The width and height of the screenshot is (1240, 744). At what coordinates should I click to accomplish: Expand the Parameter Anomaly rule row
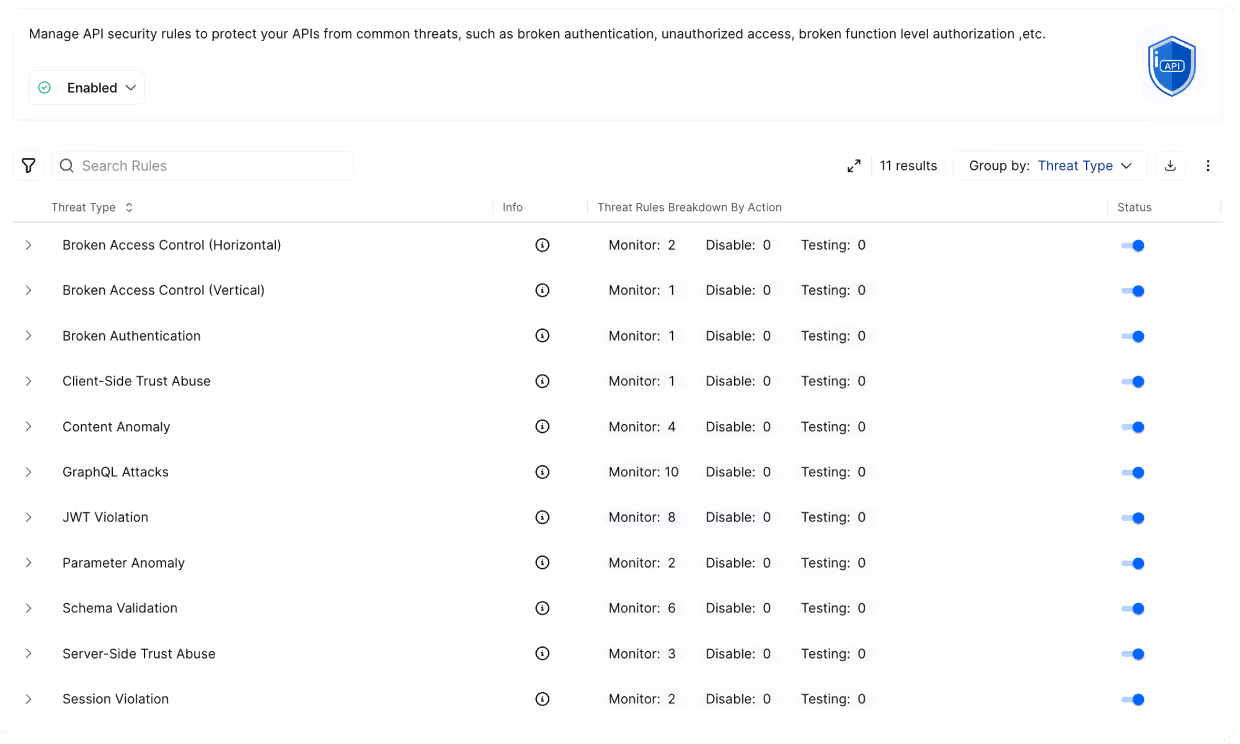click(x=29, y=563)
